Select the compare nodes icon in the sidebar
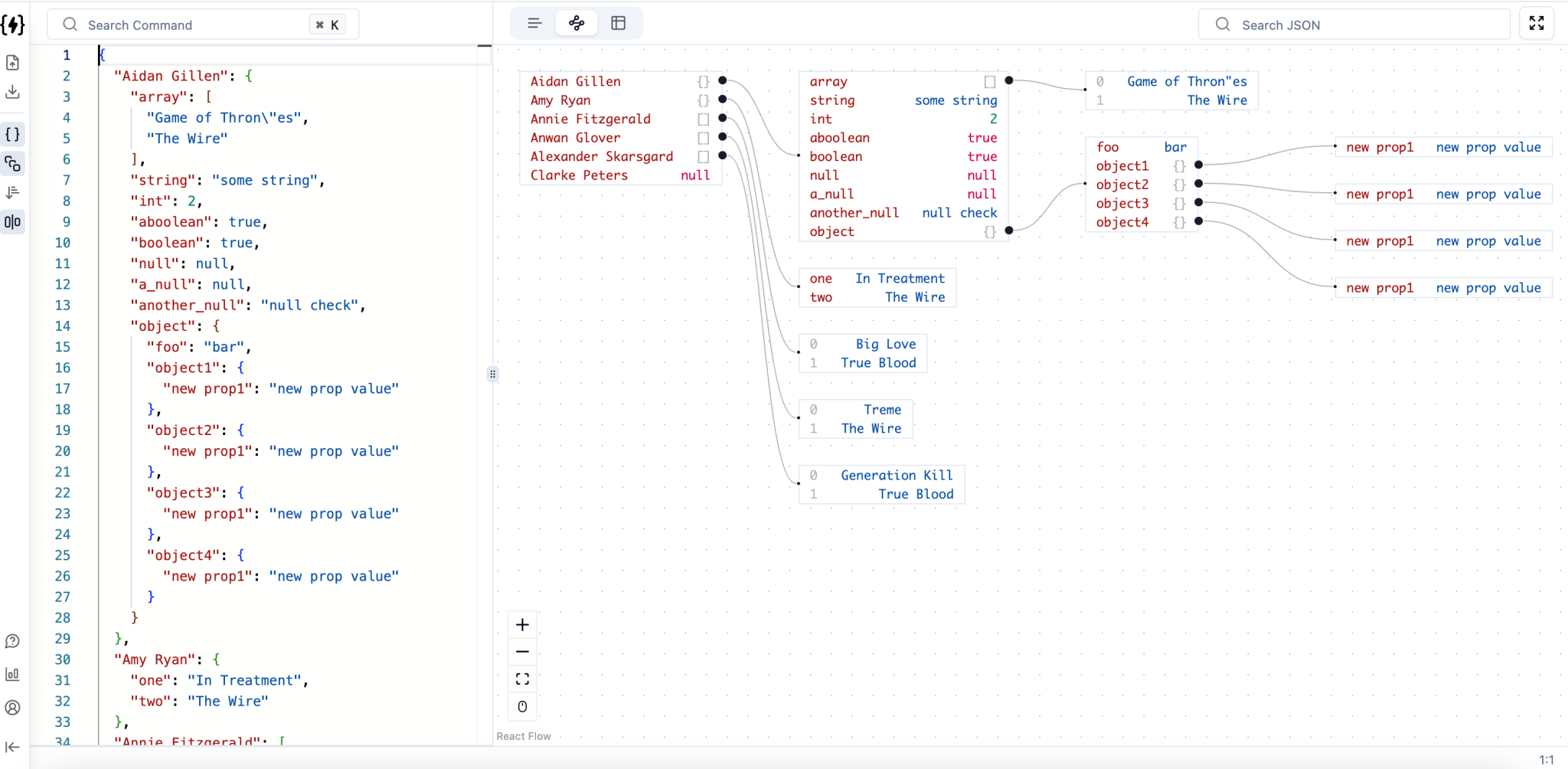This screenshot has height=769, width=1568. pyautogui.click(x=12, y=163)
